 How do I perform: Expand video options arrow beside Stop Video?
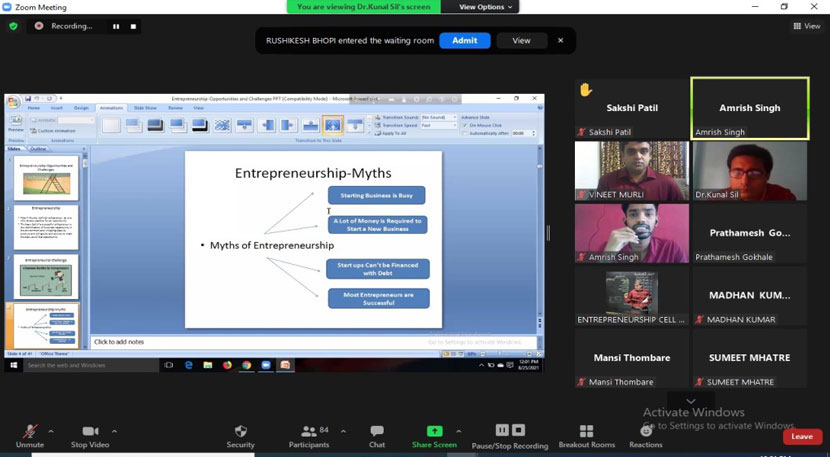point(114,432)
